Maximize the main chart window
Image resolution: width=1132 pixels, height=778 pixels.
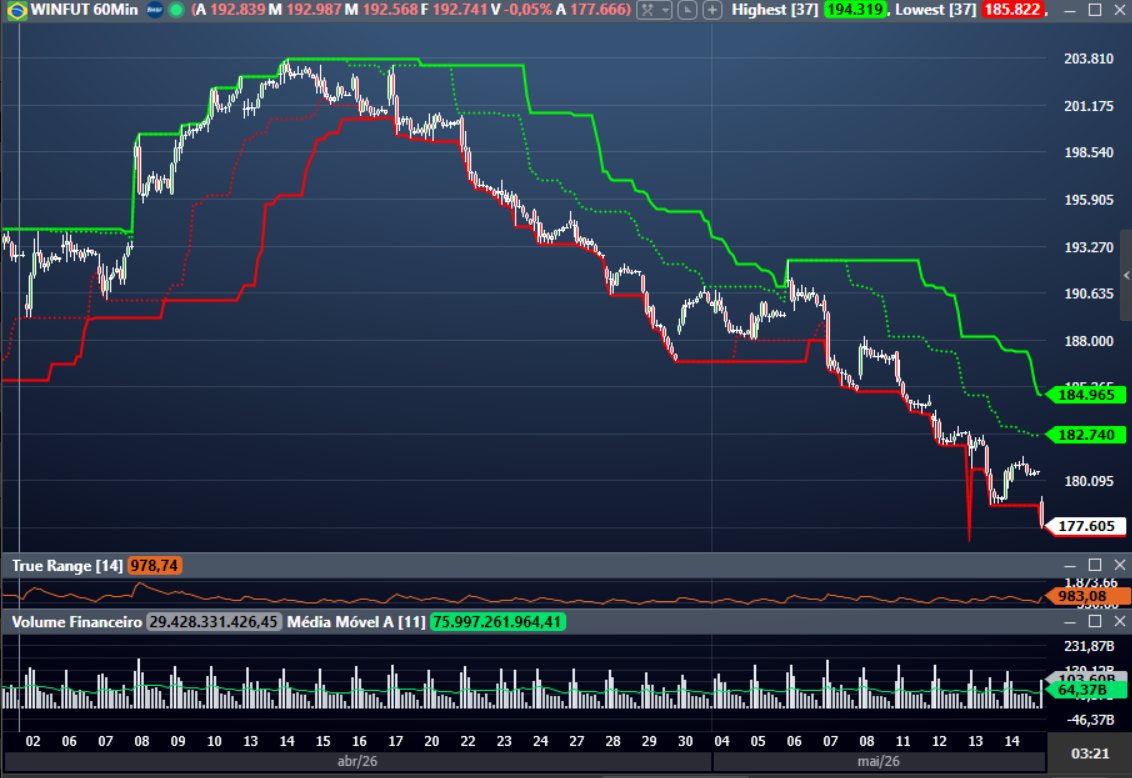point(1094,10)
